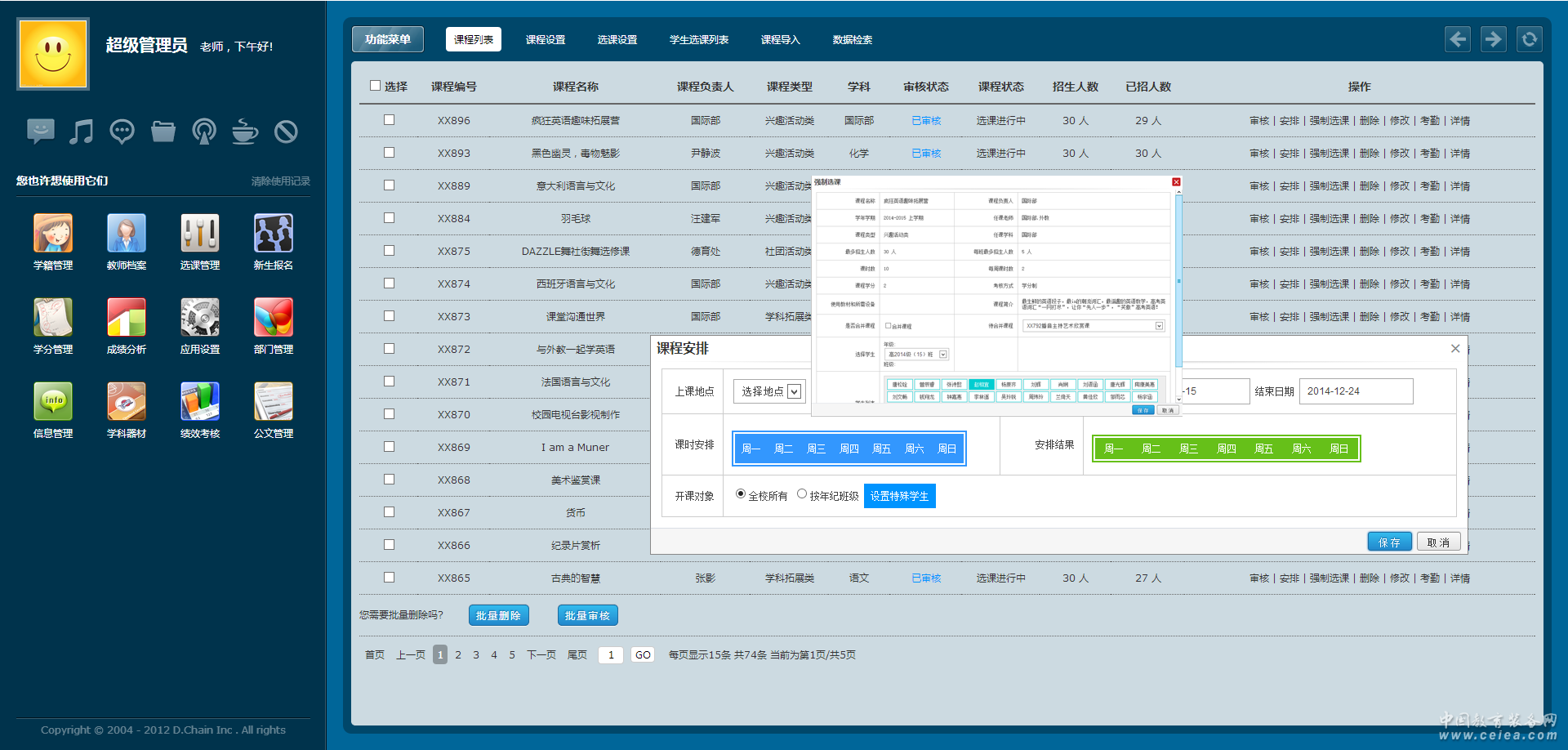Click the music note icon
1568x750 pixels.
pyautogui.click(x=81, y=132)
